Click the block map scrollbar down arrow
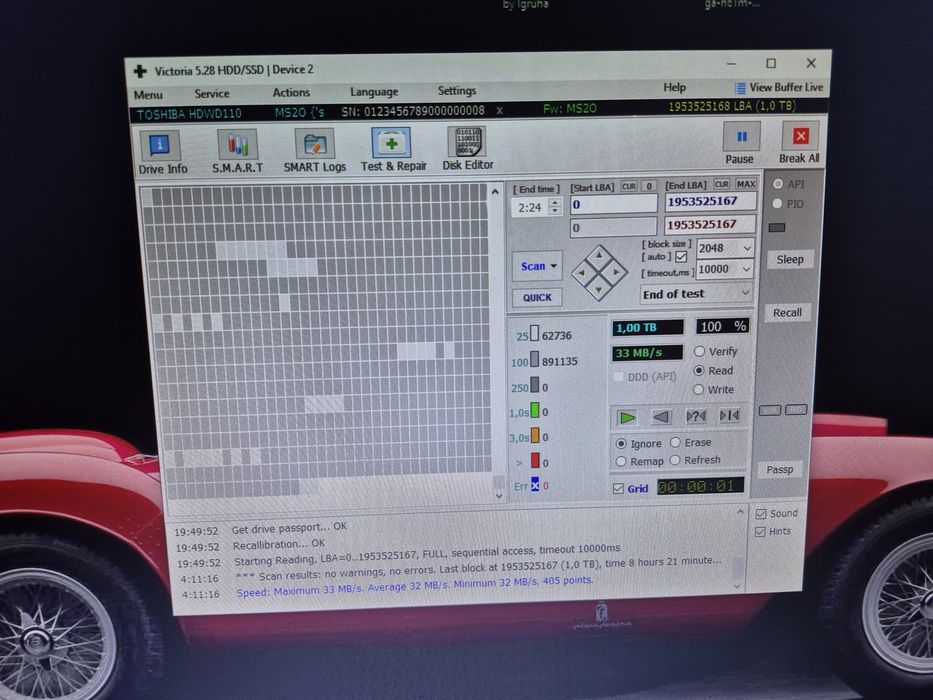This screenshot has width=933, height=700. tap(499, 495)
